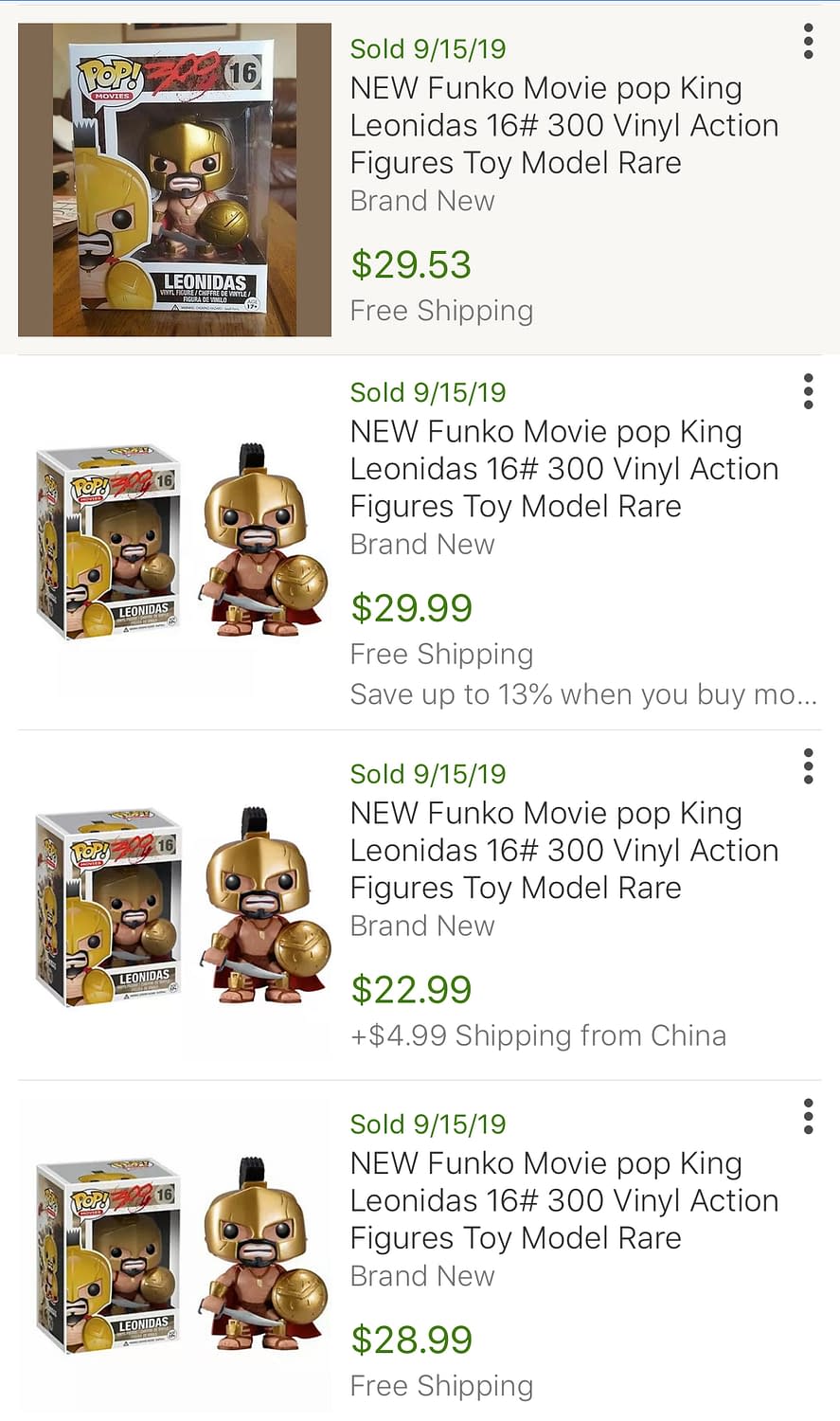Expand the truncated 'Save up to 13%' promotion text
Viewport: 840px width, 1421px height.
[584, 693]
